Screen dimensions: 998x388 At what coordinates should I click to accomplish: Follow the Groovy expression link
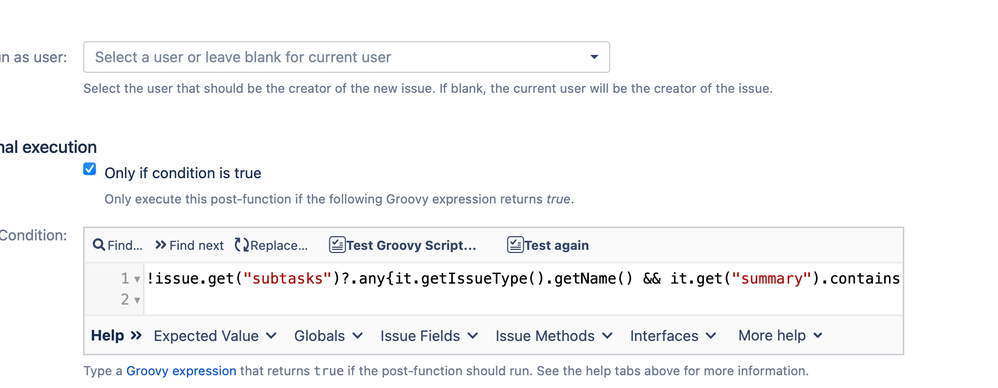click(181, 371)
